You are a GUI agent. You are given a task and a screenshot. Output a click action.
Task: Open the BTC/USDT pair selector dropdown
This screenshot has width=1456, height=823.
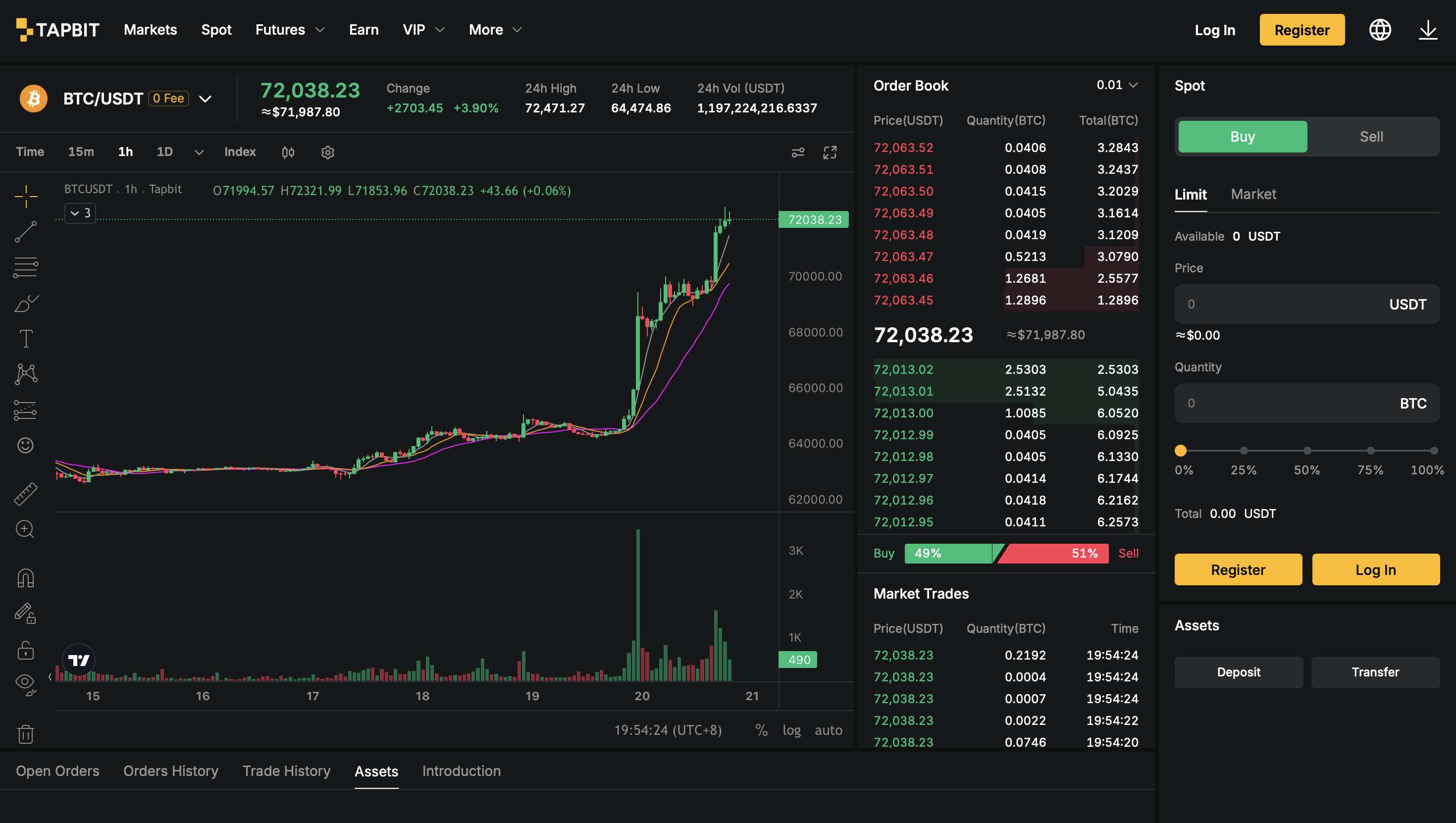click(x=205, y=99)
